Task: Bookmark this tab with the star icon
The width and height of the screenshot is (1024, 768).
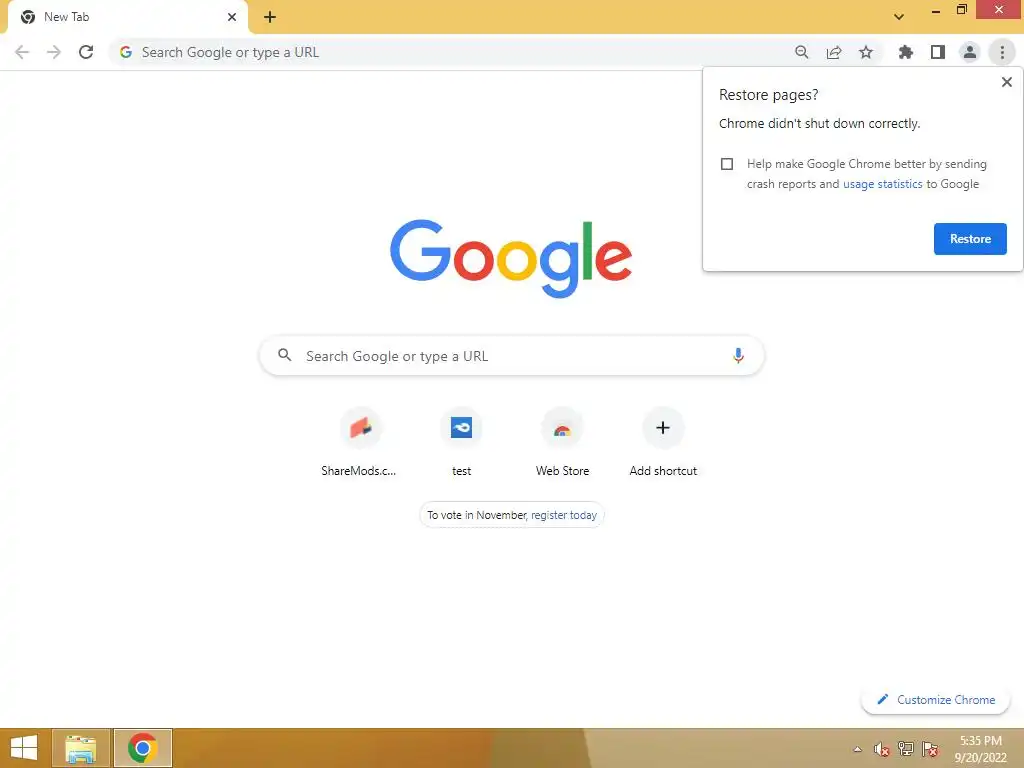Action: (866, 52)
